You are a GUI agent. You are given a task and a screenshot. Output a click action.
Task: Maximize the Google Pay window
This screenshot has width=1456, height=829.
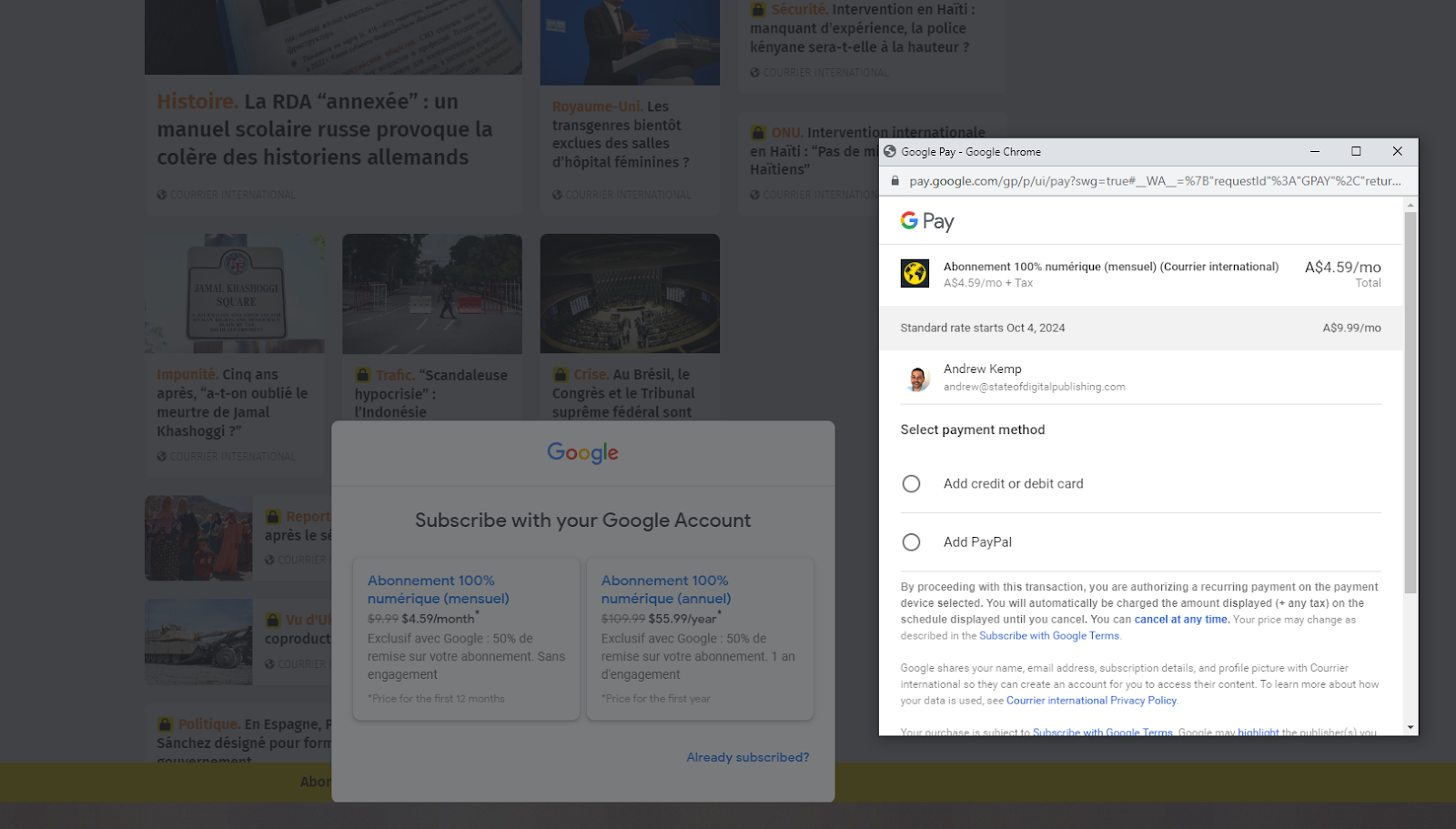coord(1356,152)
